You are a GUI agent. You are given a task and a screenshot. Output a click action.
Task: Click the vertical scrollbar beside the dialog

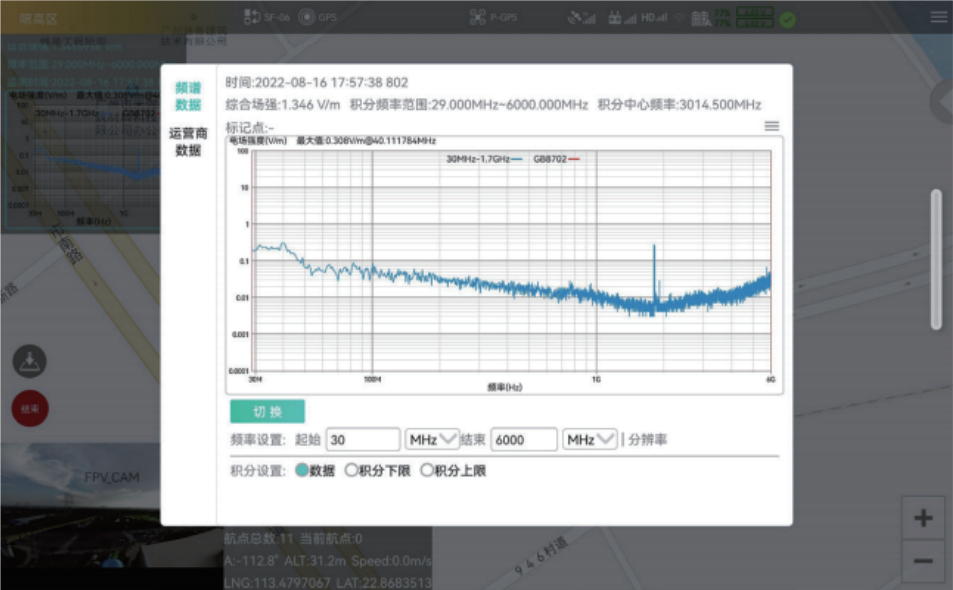click(x=936, y=258)
